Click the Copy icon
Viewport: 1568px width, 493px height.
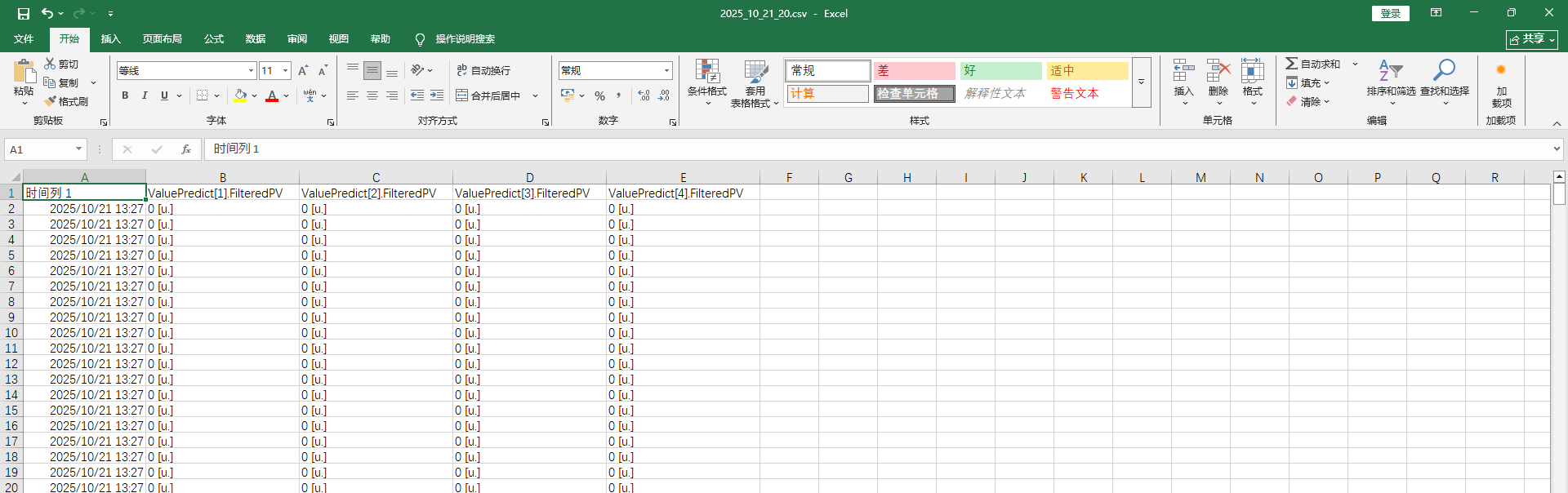50,82
